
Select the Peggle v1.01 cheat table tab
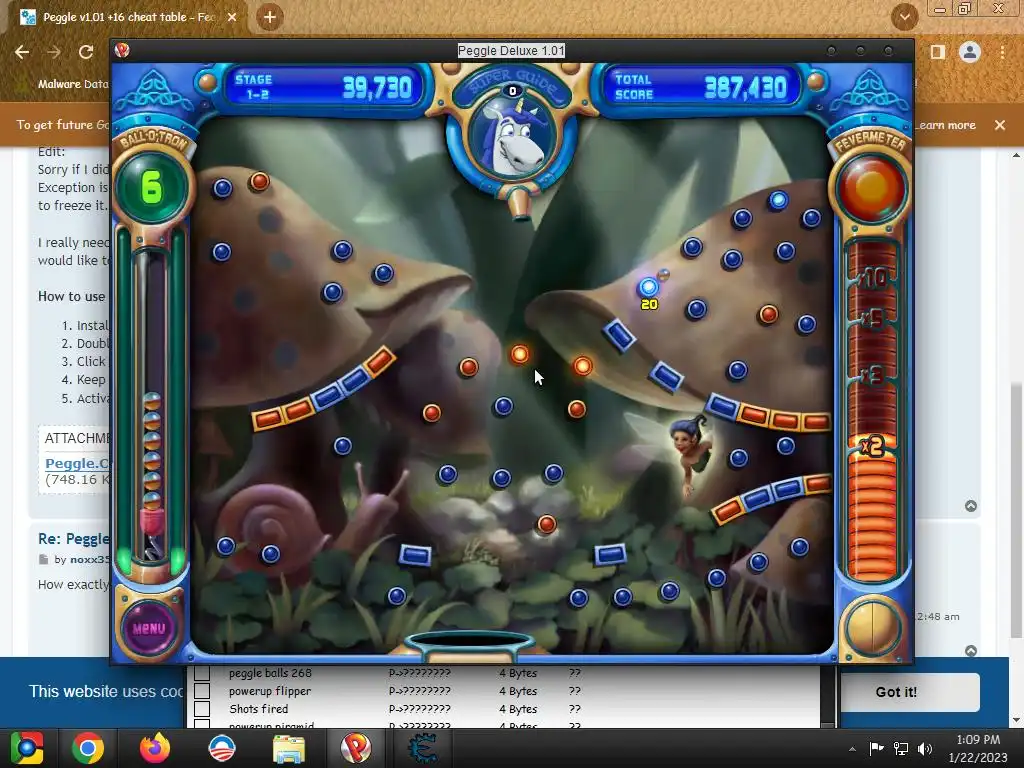(124, 18)
